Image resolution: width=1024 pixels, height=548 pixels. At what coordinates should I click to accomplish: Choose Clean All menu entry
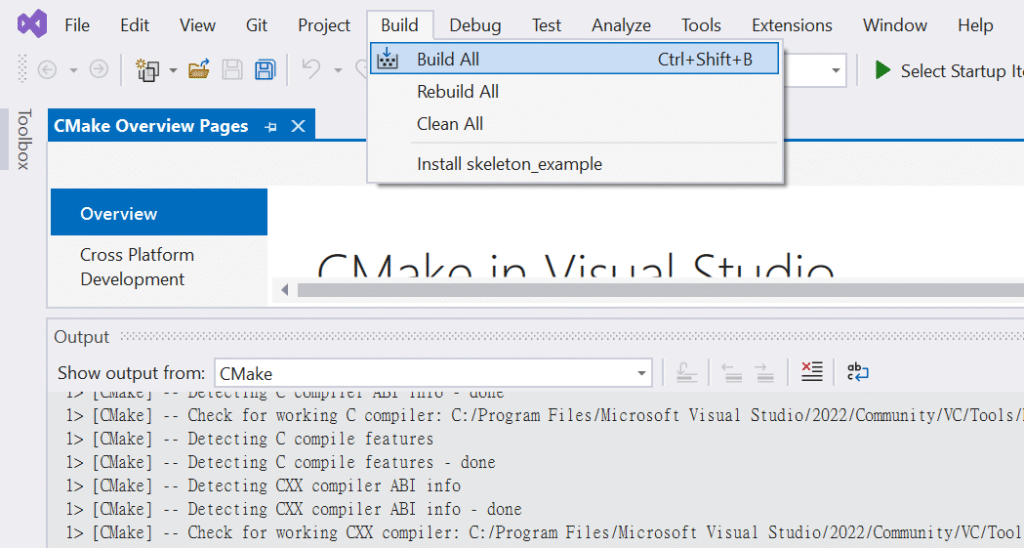click(x=575, y=123)
